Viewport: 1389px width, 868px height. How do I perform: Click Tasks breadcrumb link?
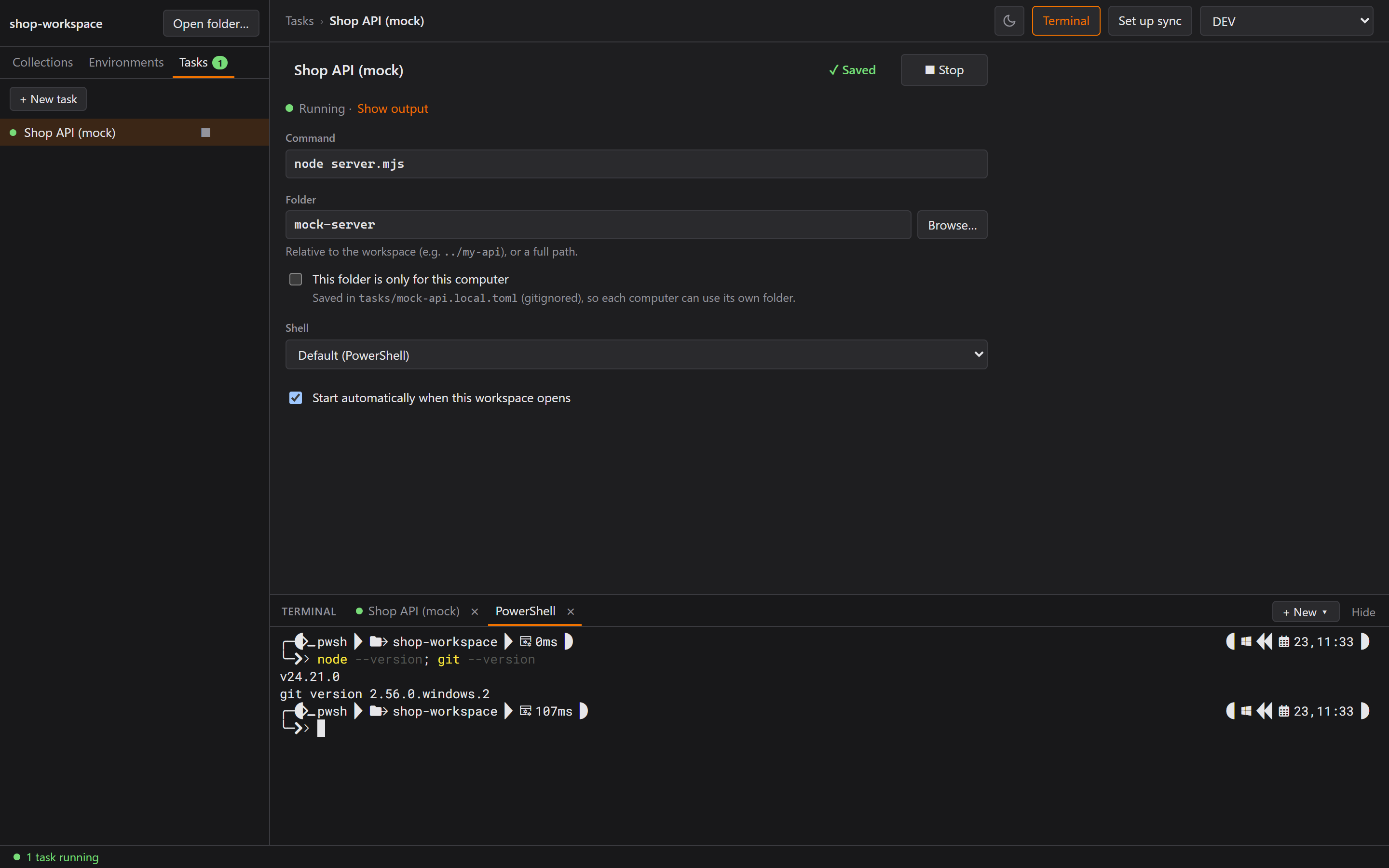coord(300,21)
